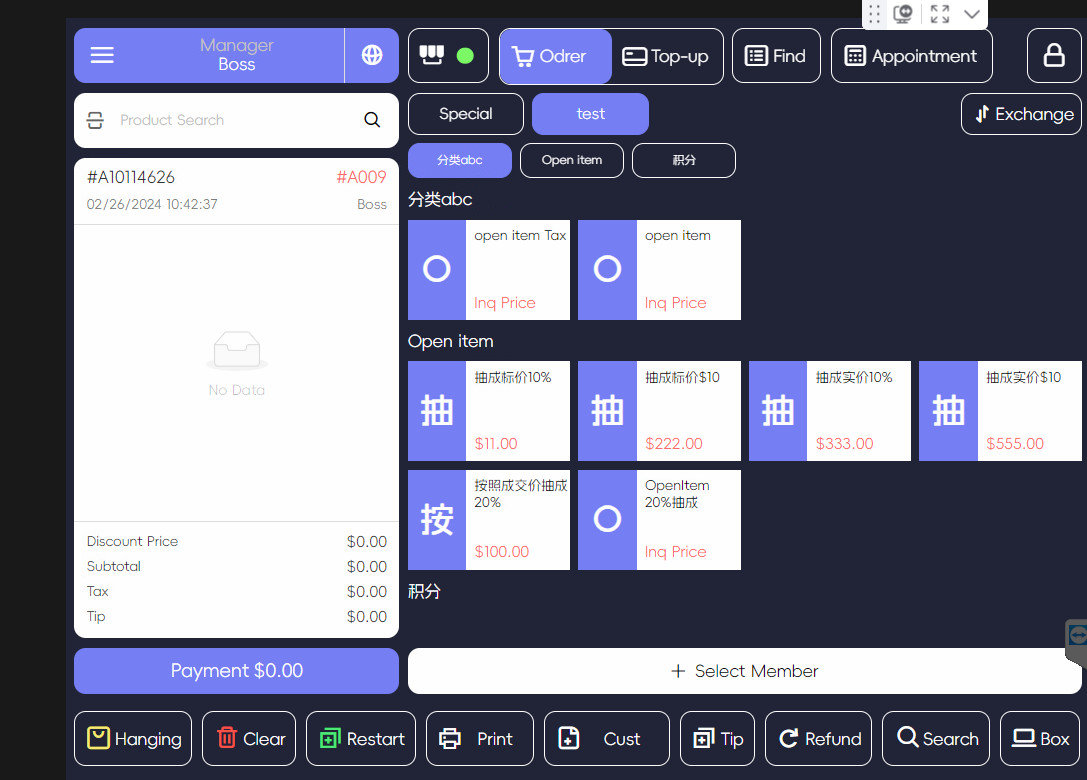Click the Refund button
This screenshot has height=780, width=1087.
(x=818, y=739)
